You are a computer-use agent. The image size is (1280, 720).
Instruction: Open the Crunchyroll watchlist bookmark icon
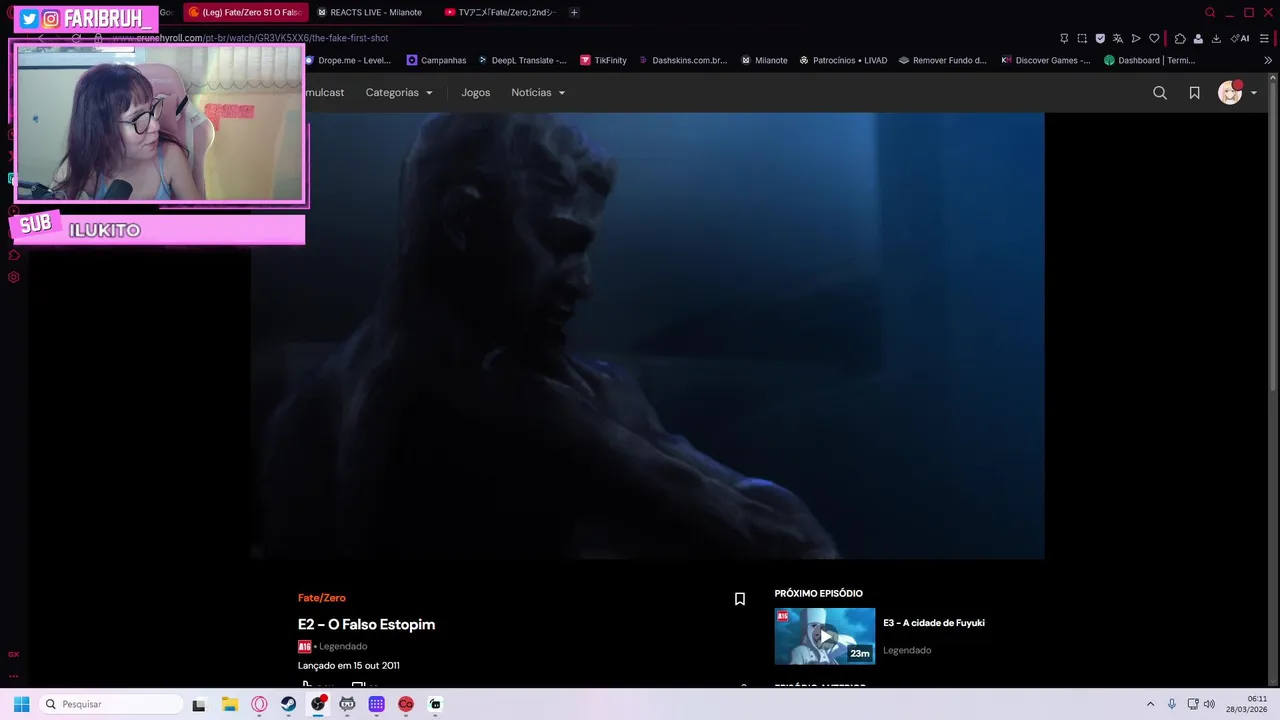(1194, 93)
